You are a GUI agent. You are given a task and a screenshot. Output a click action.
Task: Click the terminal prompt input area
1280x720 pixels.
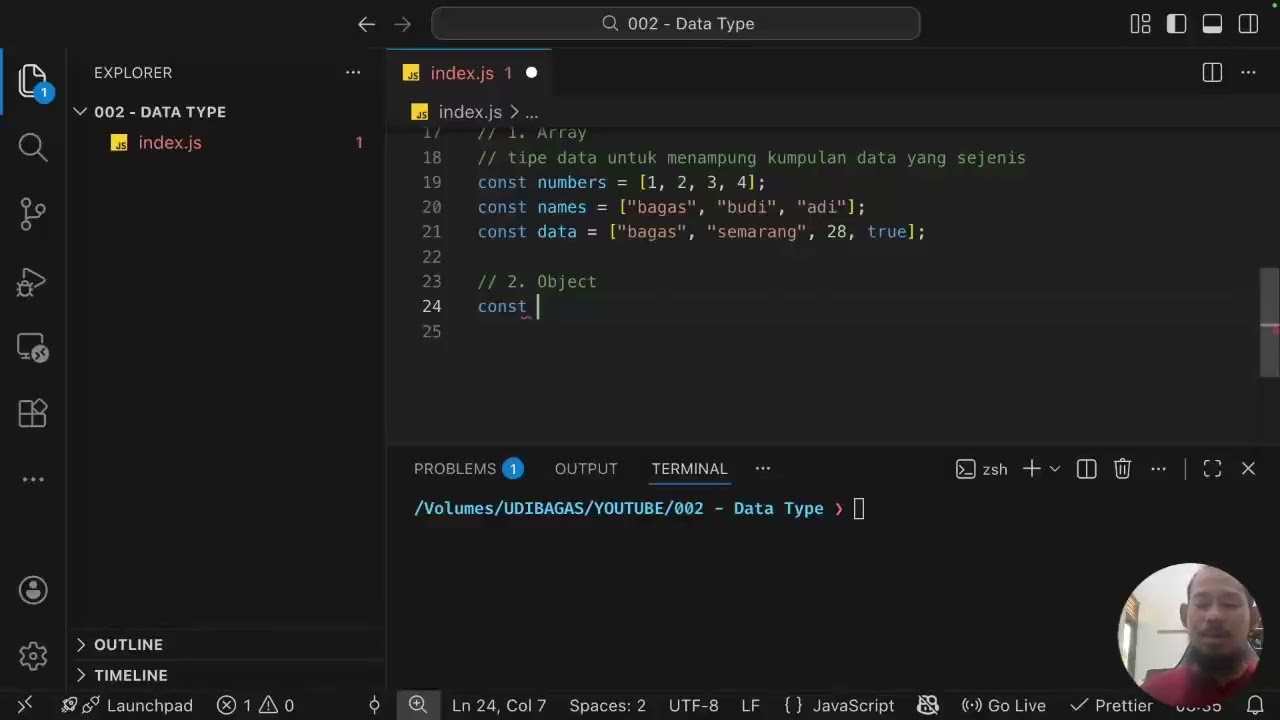coord(858,508)
